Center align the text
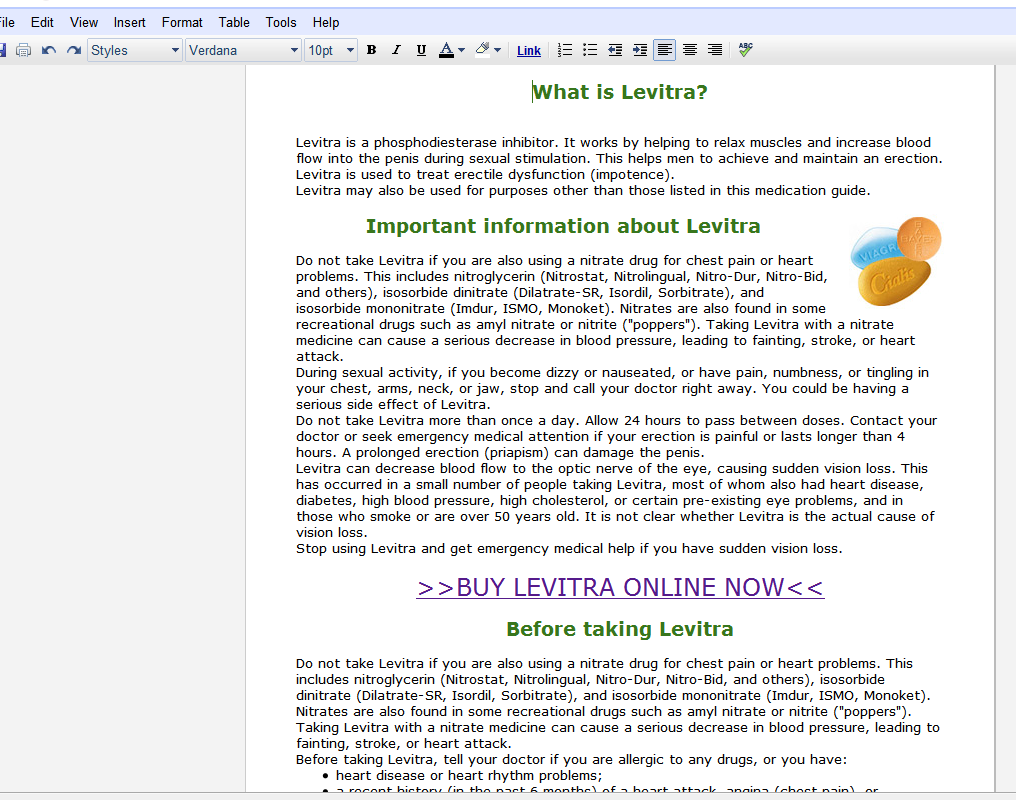1016x800 pixels. click(x=690, y=50)
